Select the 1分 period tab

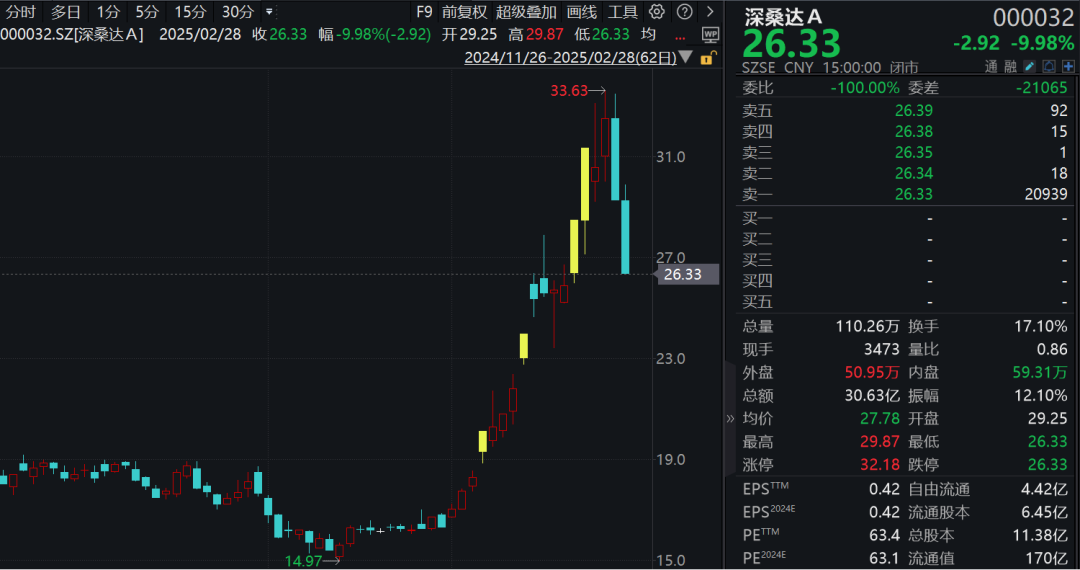coord(108,12)
